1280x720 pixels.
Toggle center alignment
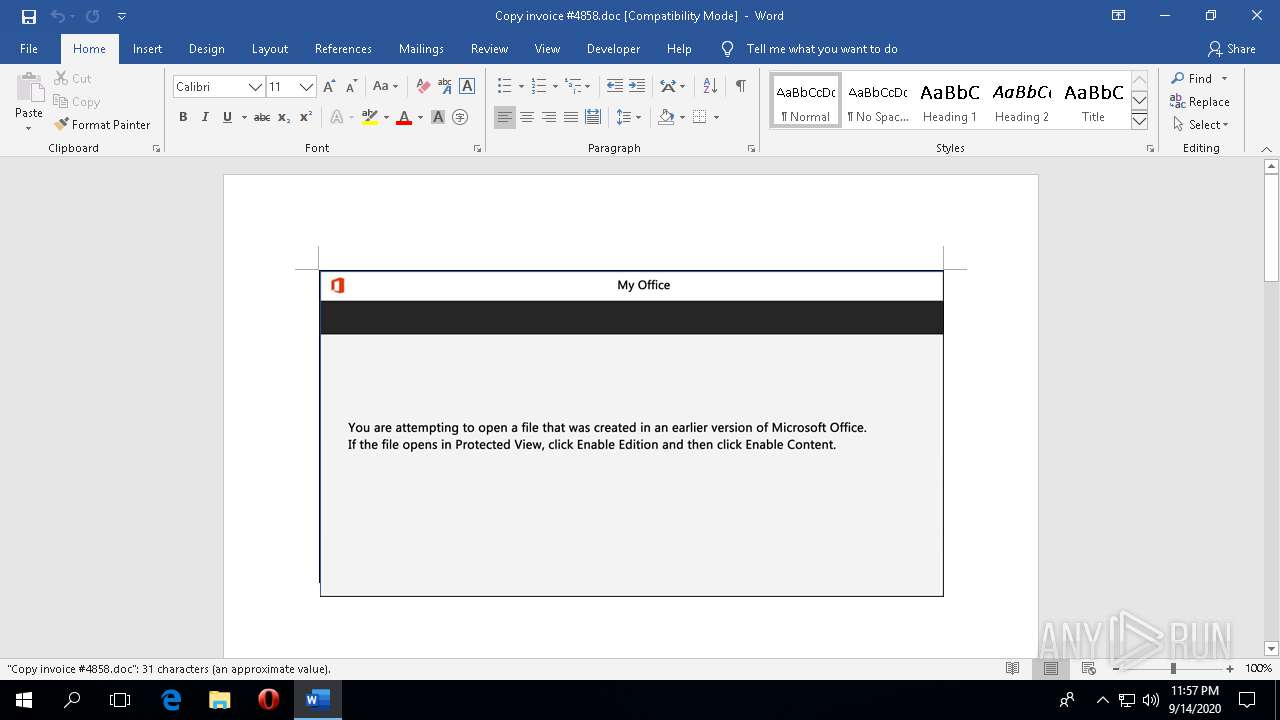click(x=527, y=117)
